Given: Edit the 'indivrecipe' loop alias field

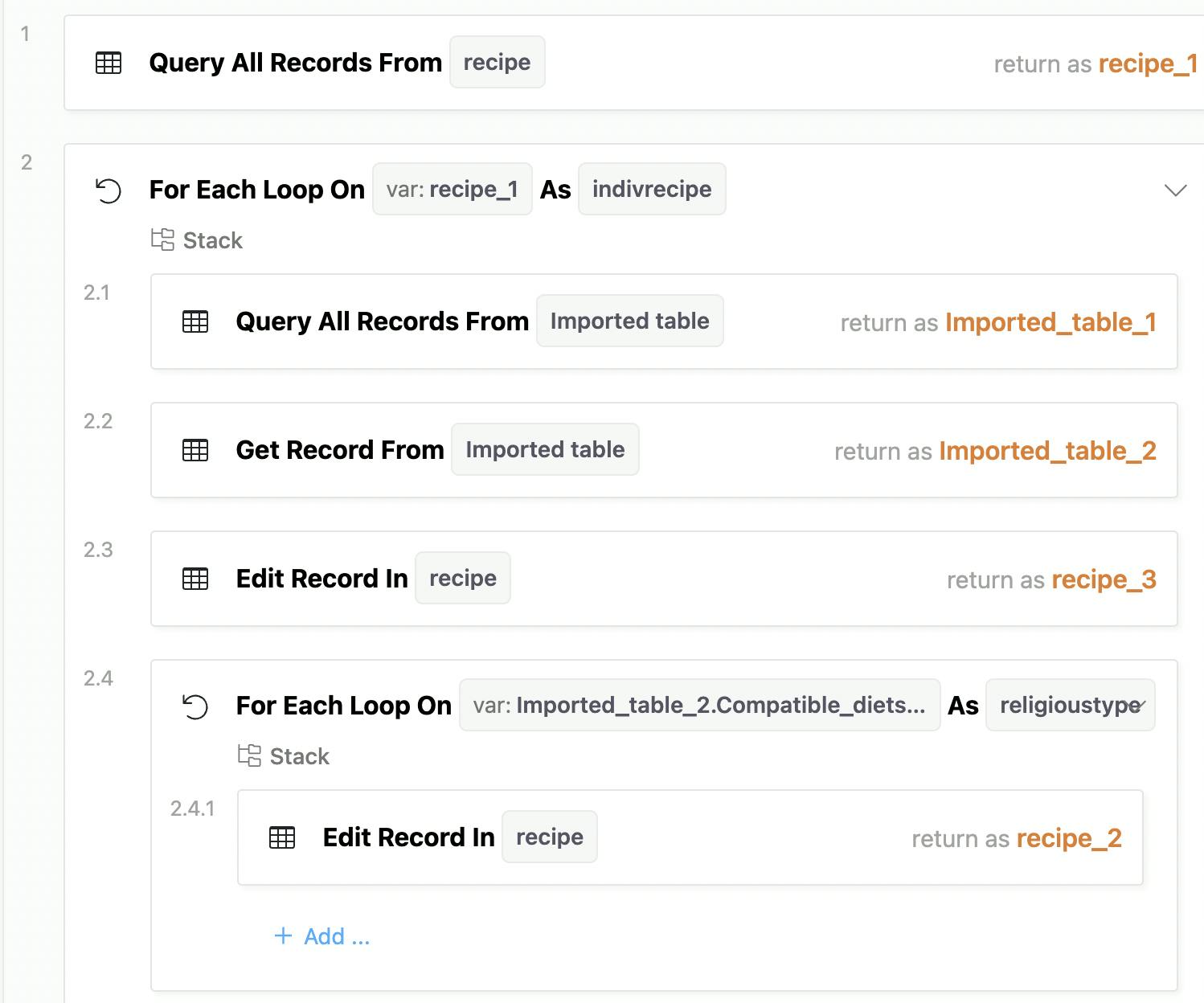Looking at the screenshot, I should 652,190.
